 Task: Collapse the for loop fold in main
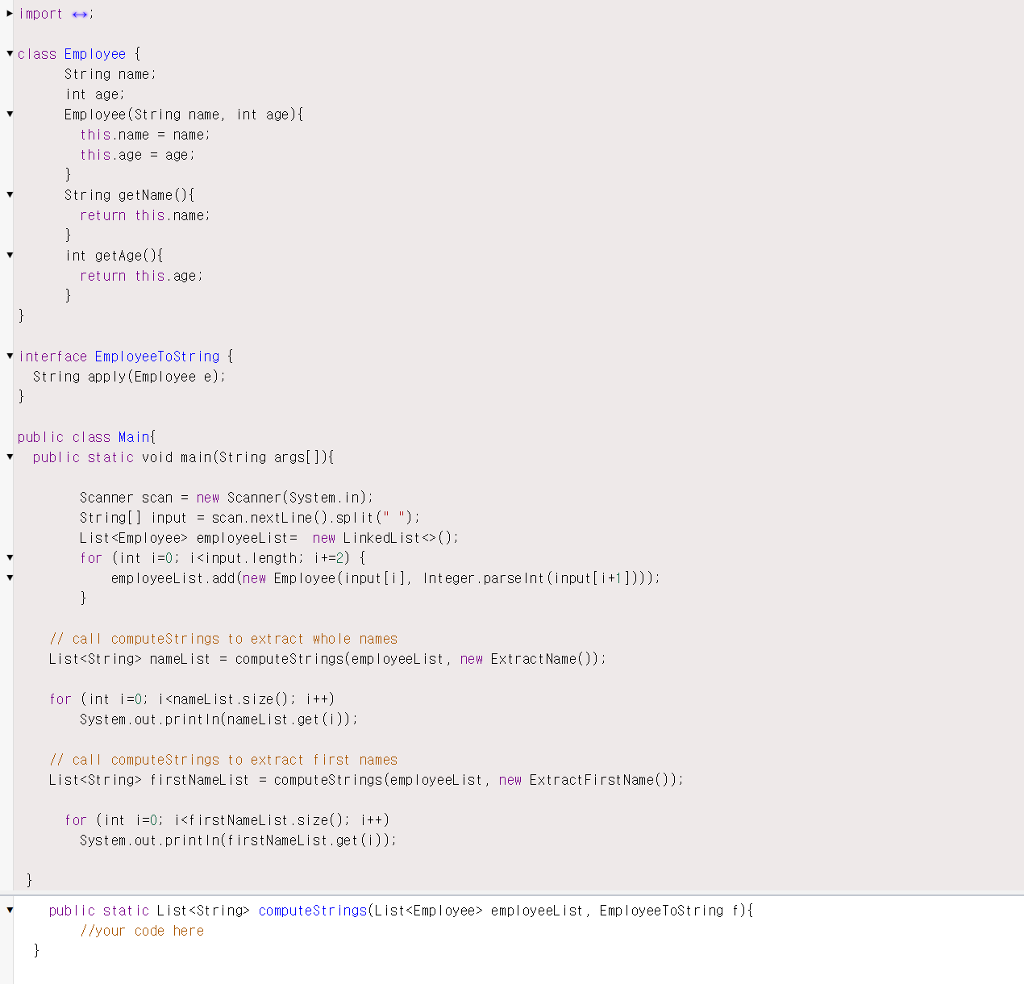click(8, 558)
